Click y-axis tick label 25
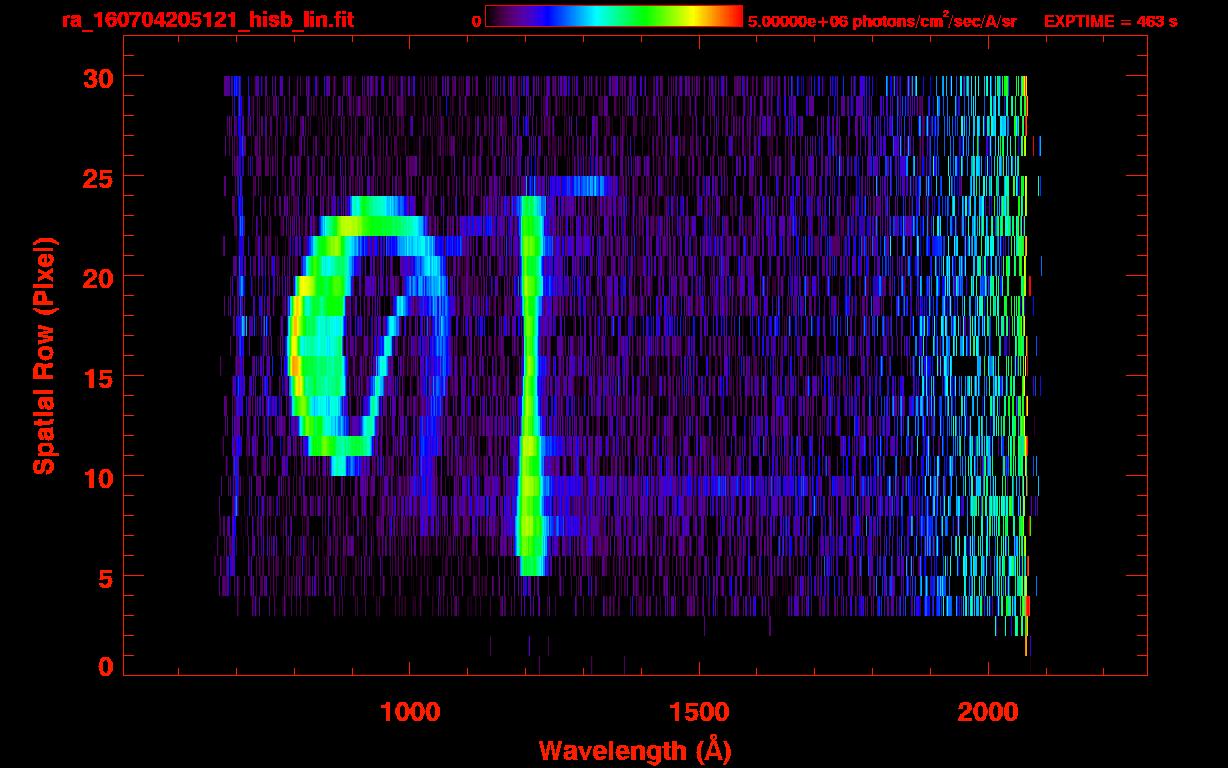The width and height of the screenshot is (1228, 768). pyautogui.click(x=97, y=177)
